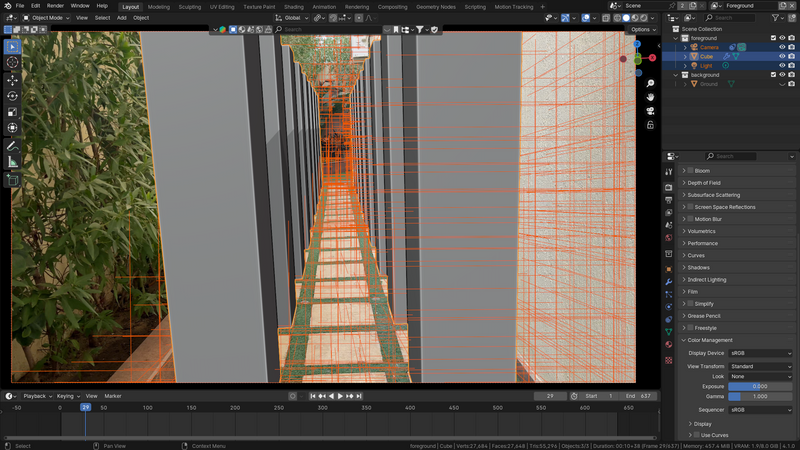800x450 pixels.
Task: Open the Render menu
Action: coord(56,6)
